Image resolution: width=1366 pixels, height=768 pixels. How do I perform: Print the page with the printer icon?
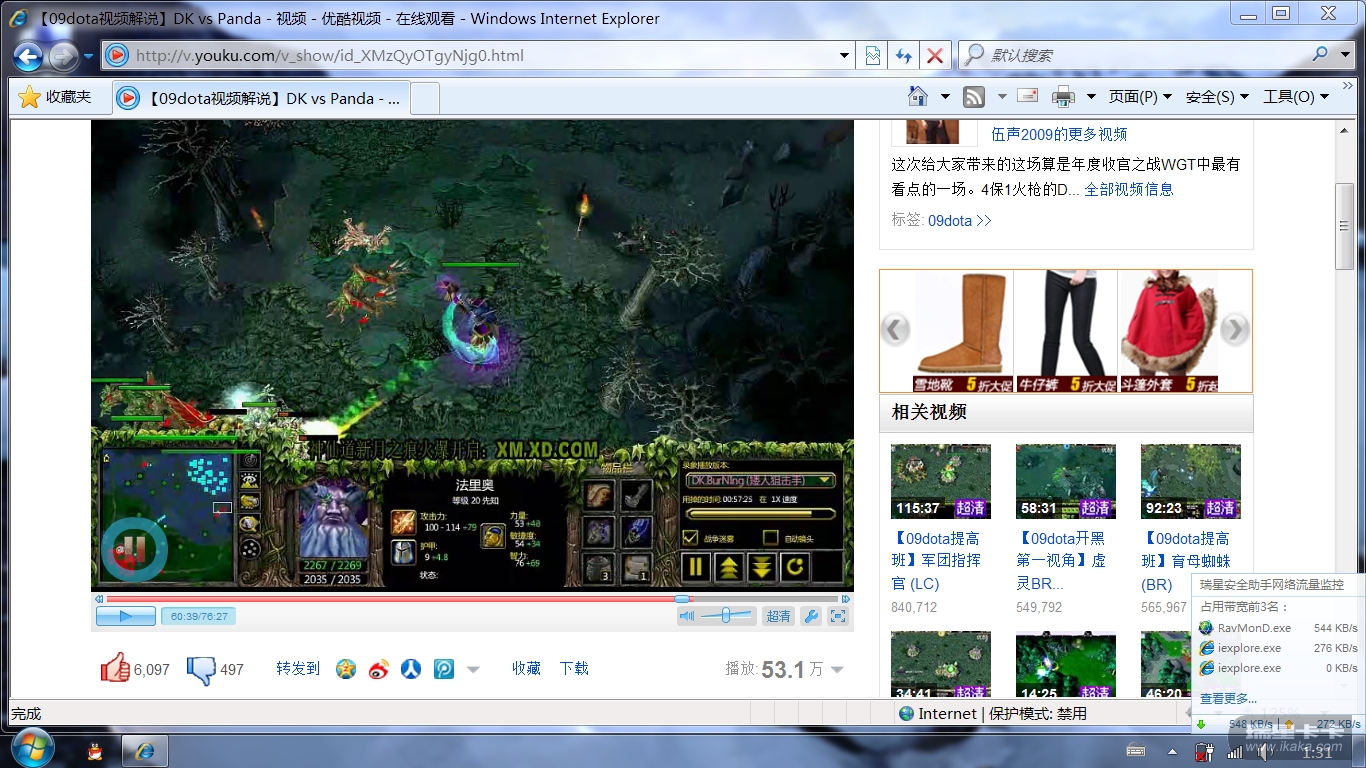[1063, 97]
